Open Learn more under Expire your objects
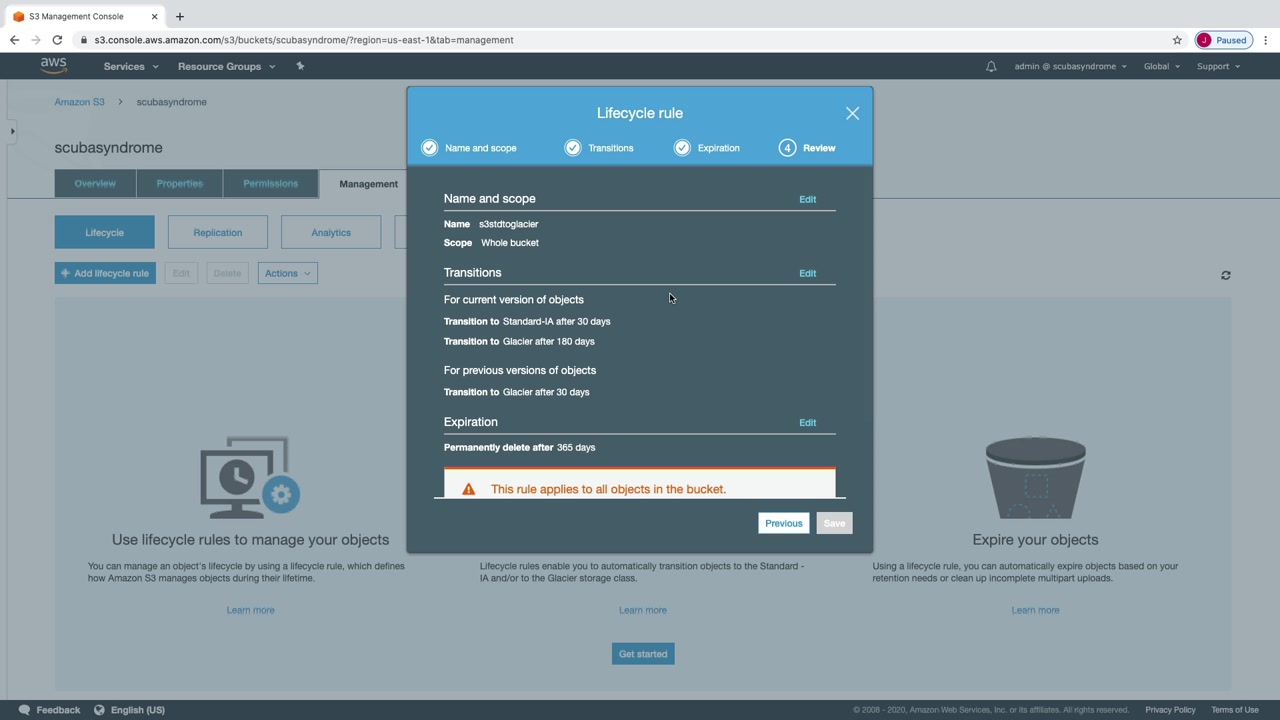The image size is (1280, 720). 1035,610
